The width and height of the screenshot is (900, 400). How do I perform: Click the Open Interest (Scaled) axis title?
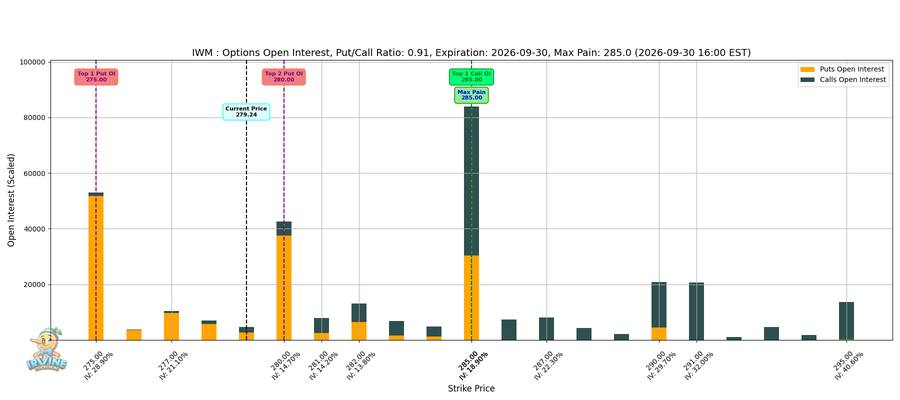point(11,201)
